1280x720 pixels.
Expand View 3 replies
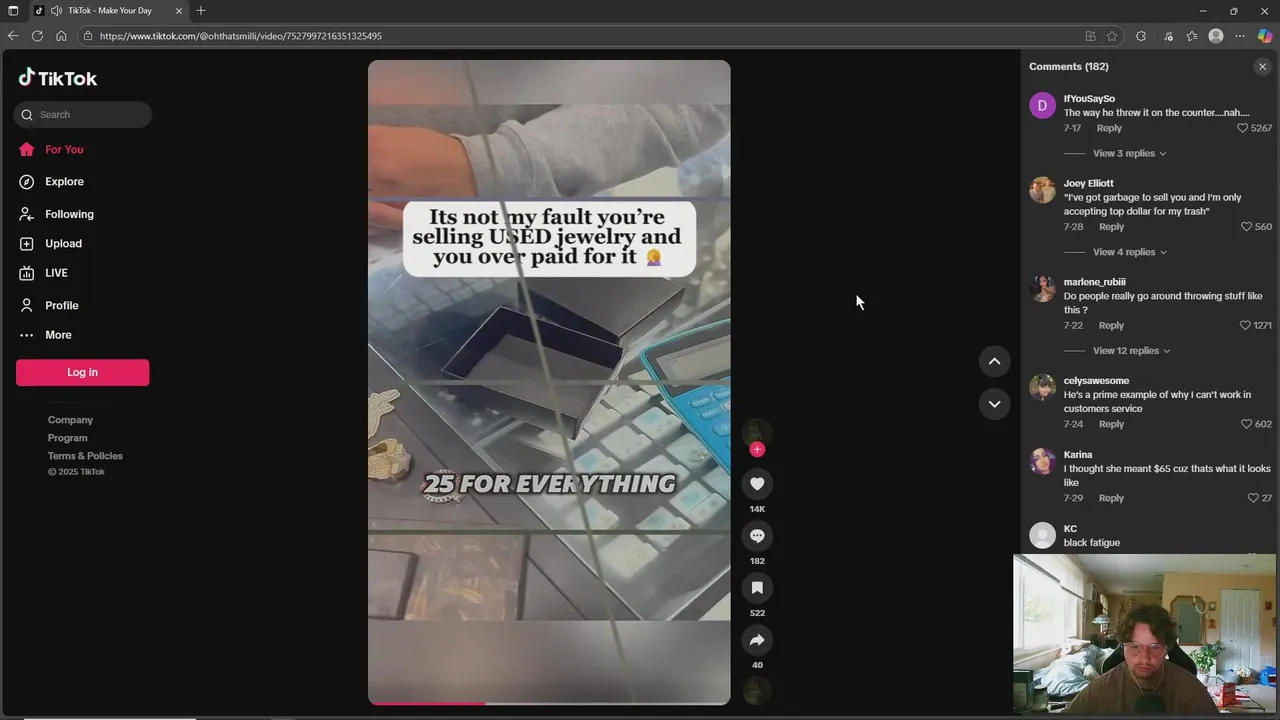click(1129, 154)
